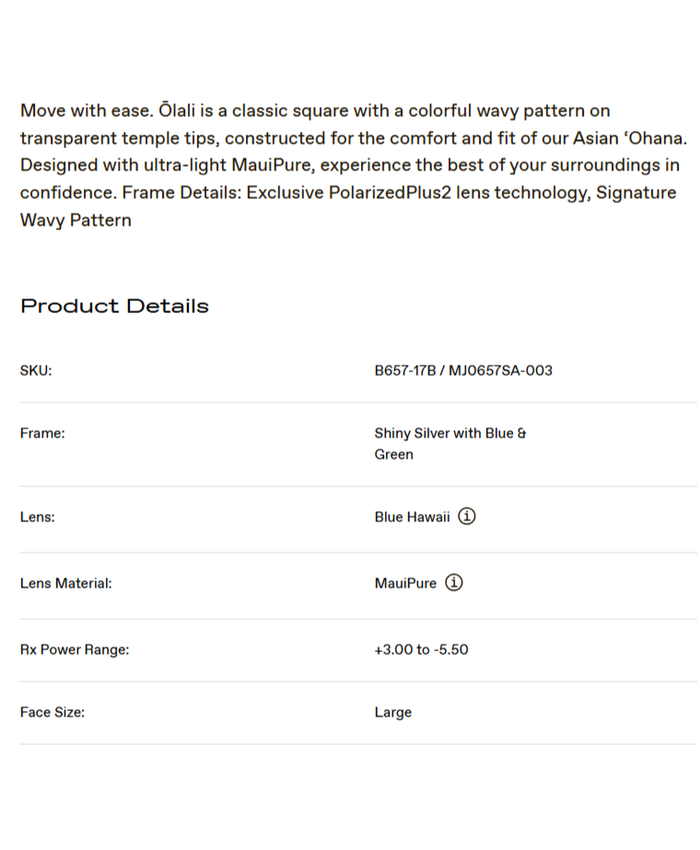This screenshot has height=850, width=700.
Task: Click the opening phrase "Move with ease"
Action: tap(85, 110)
